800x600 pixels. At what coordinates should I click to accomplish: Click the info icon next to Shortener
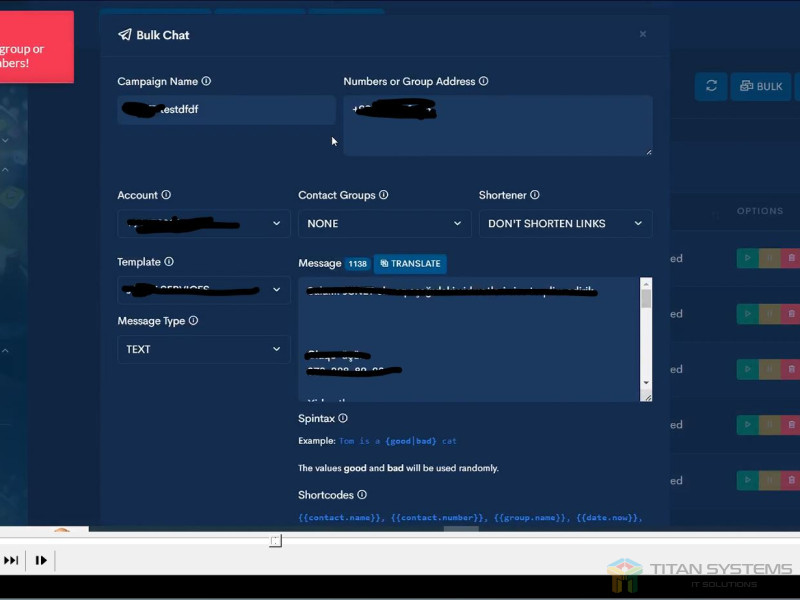[535, 196]
